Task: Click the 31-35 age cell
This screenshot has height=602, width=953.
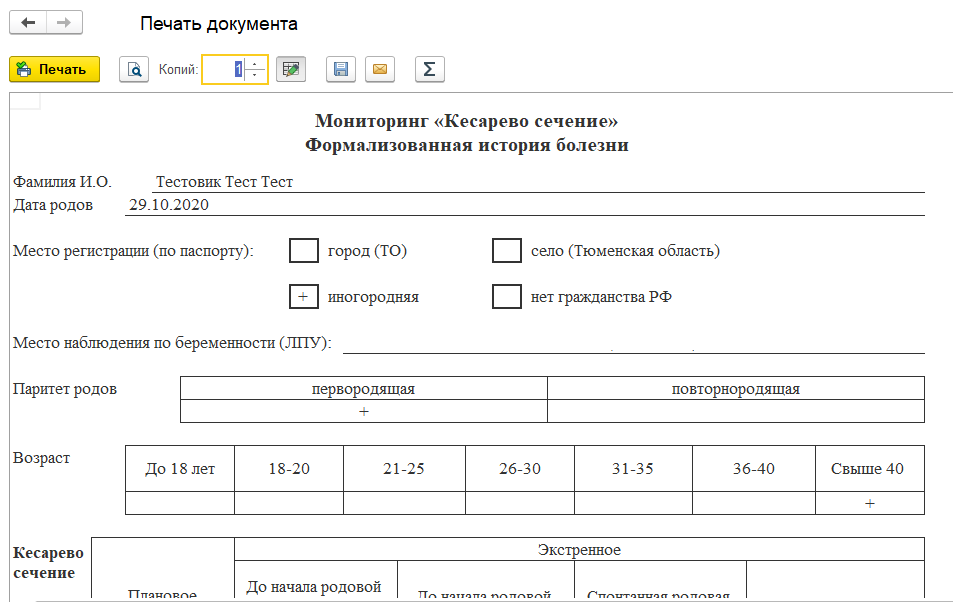Action: point(633,469)
